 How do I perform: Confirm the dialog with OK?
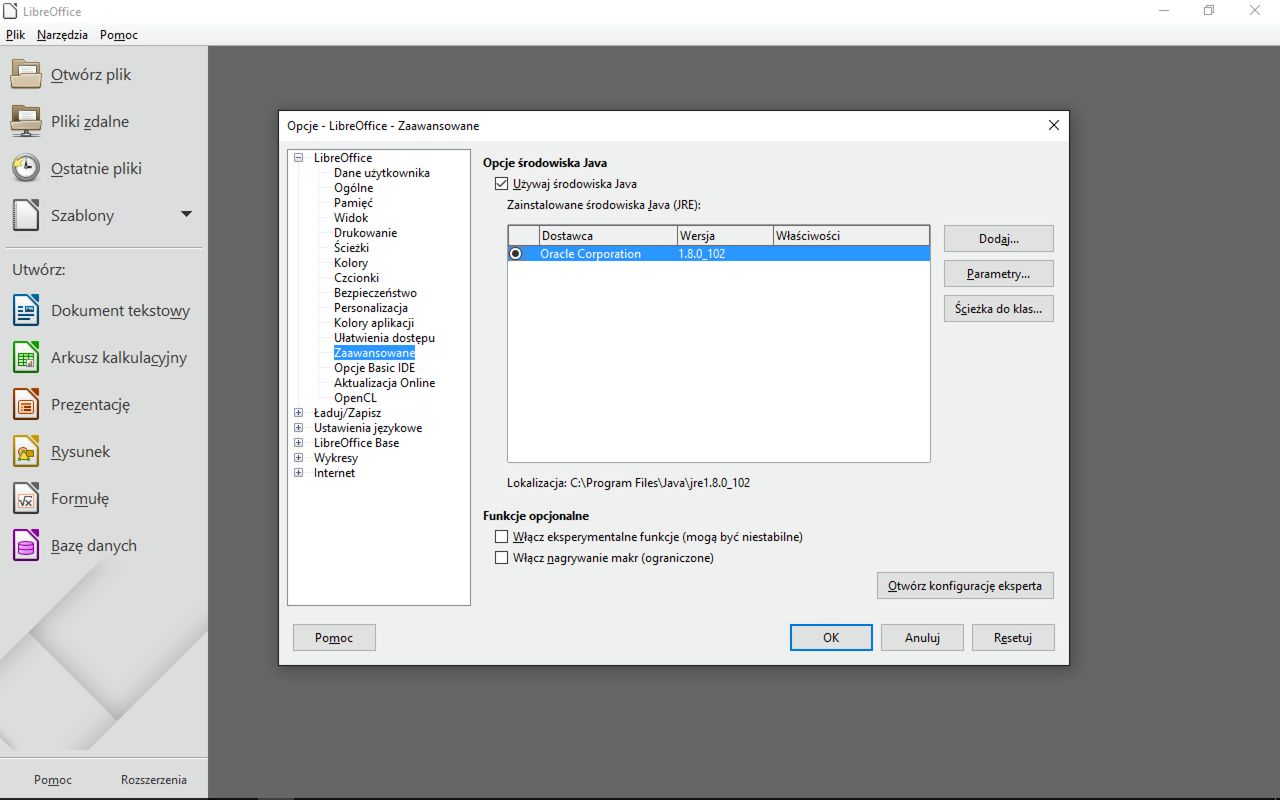click(x=831, y=638)
